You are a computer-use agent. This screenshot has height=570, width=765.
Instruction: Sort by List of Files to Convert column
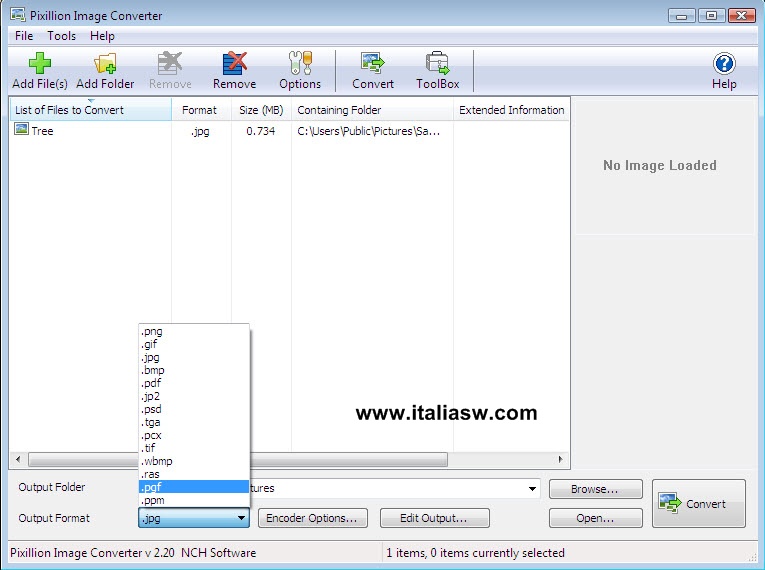90,110
